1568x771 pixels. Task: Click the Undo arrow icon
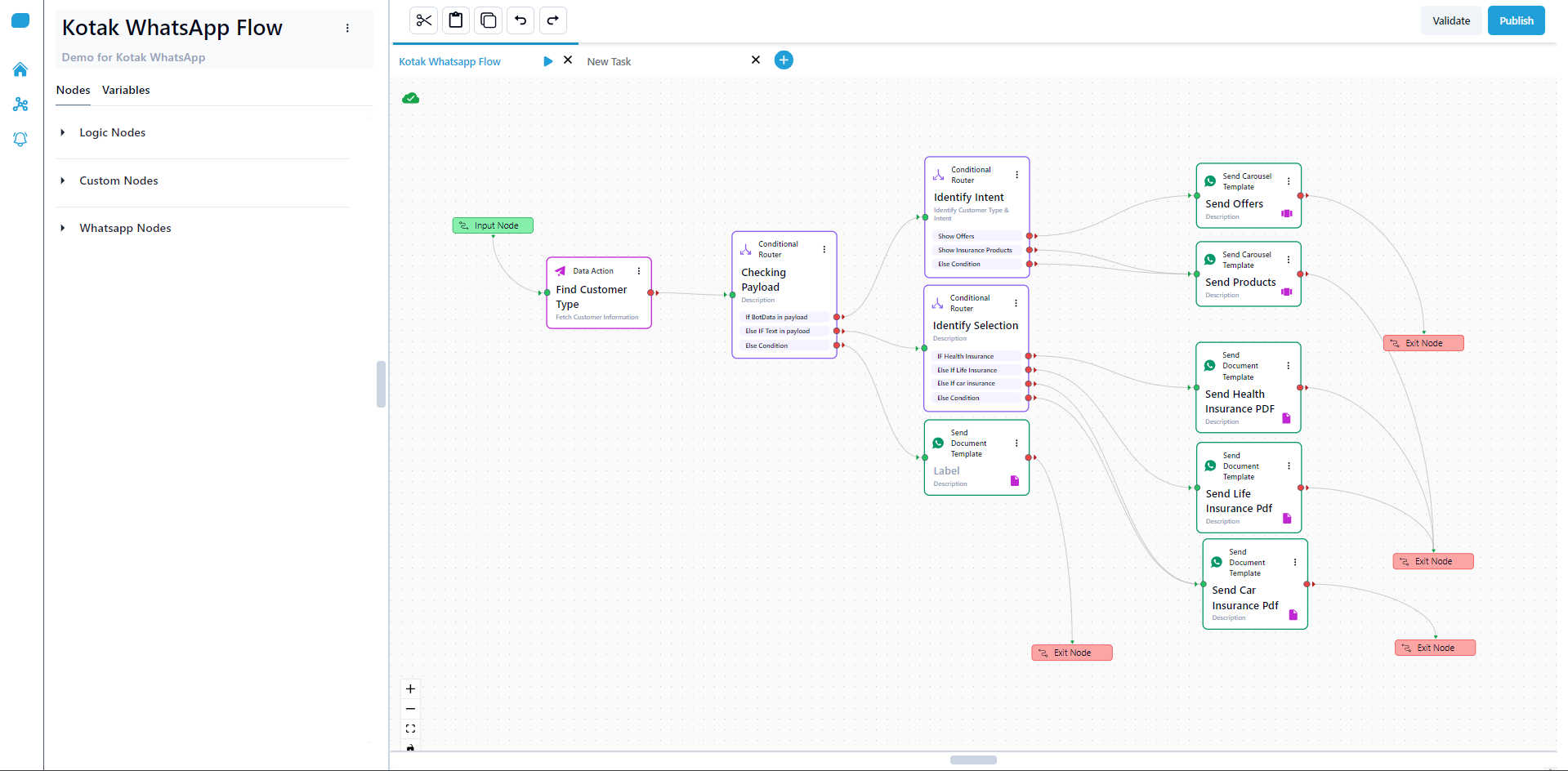coord(520,20)
